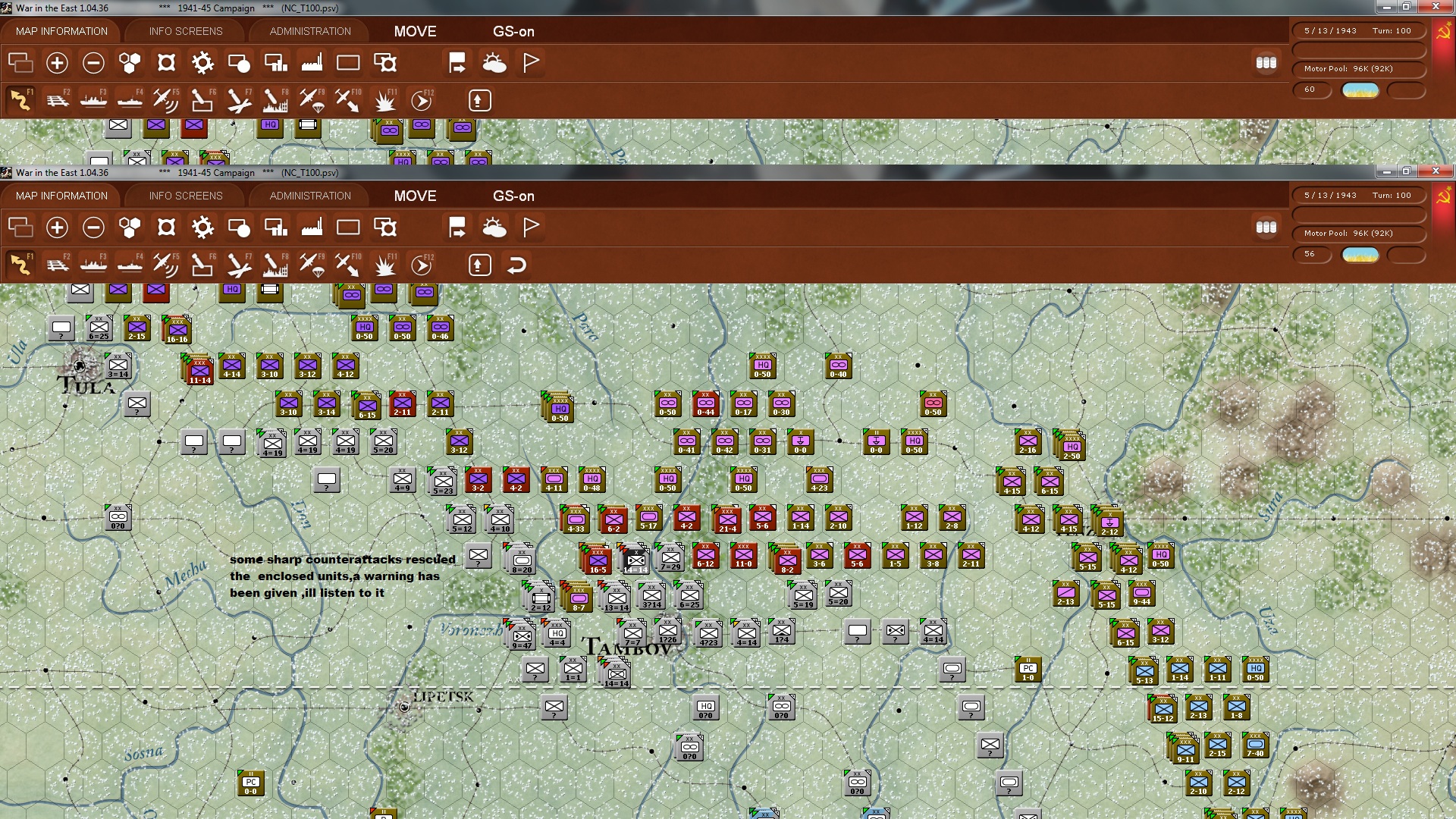Viewport: 1456px width, 819px height.
Task: Toggle hex grid display icon in front window
Action: (x=130, y=227)
